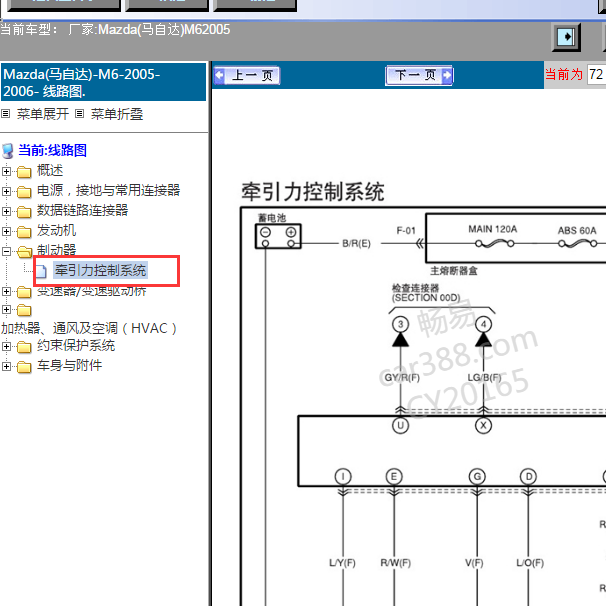The width and height of the screenshot is (606, 606).
Task: Click terminal 4 of the check connector
Action: [x=483, y=324]
